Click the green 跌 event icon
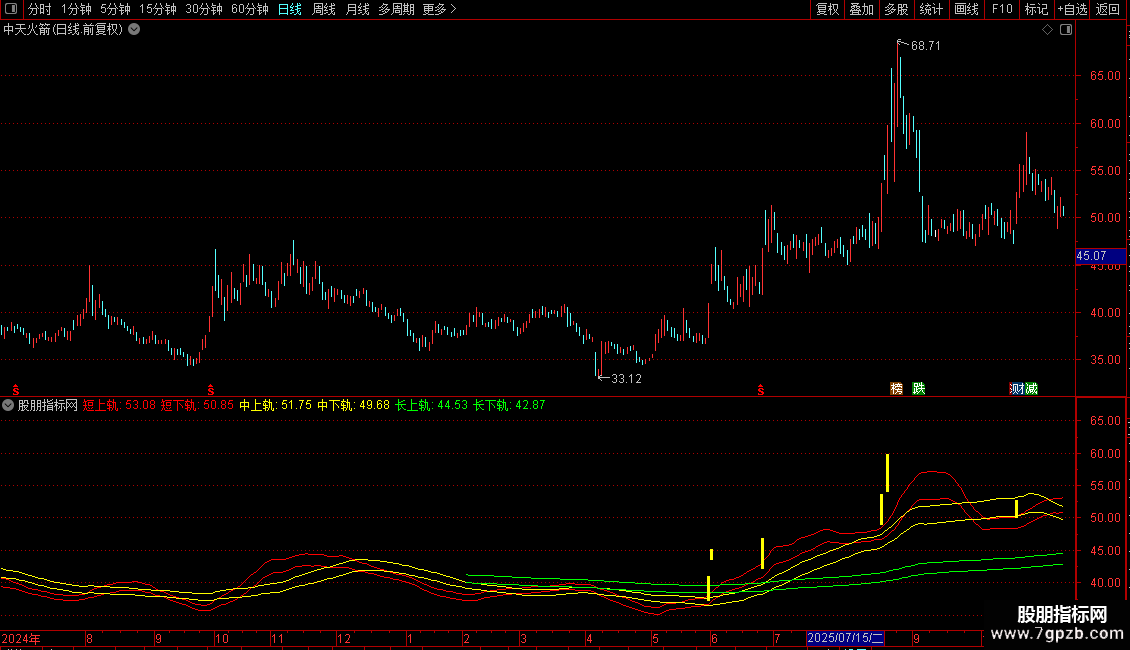Viewport: 1130px width, 650px height. 919,388
